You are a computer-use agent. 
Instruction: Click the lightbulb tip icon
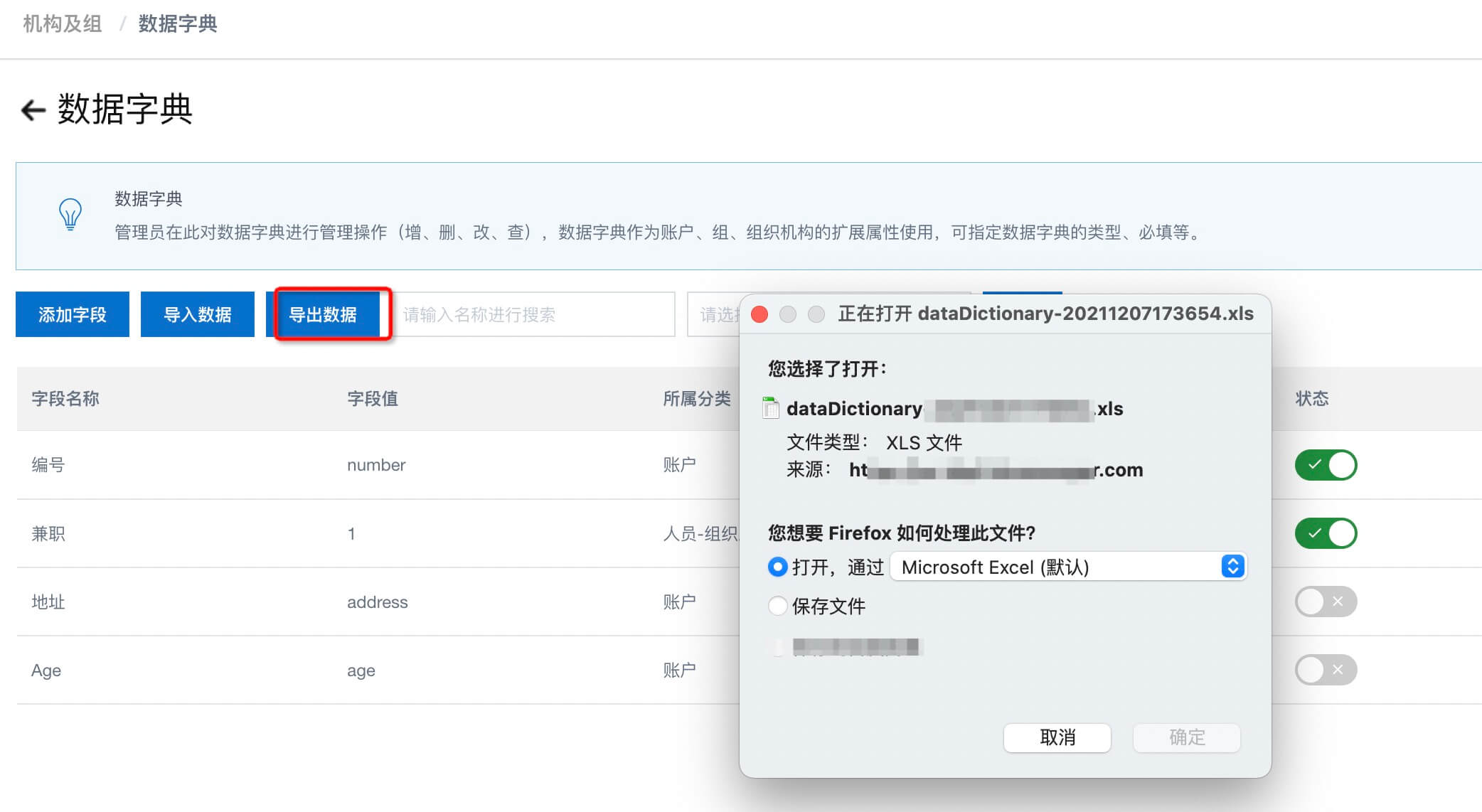(70, 213)
